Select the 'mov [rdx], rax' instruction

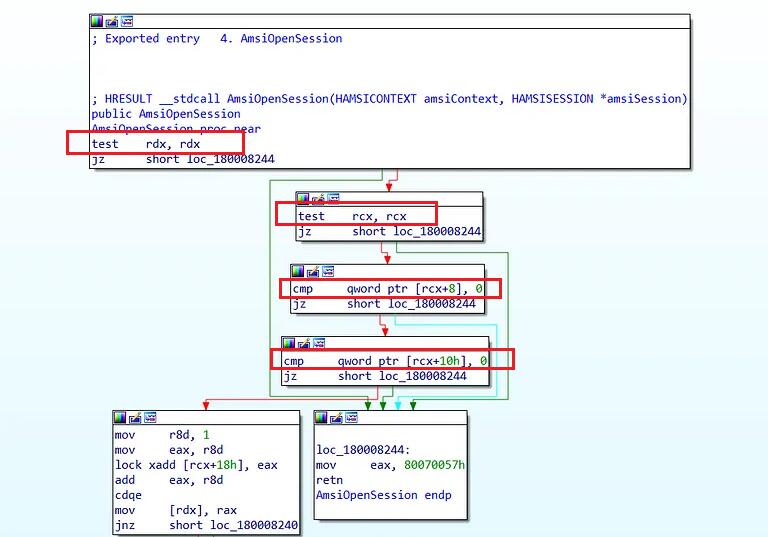point(176,511)
